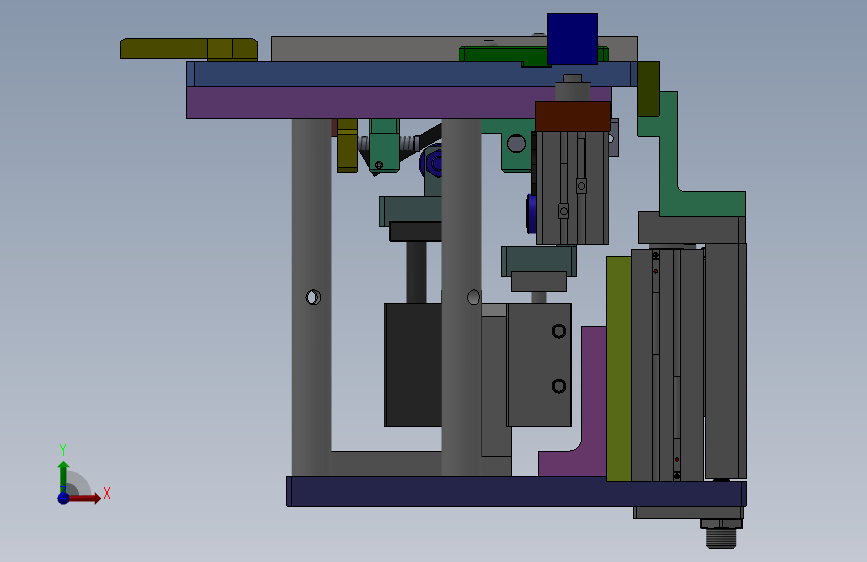Select the olive-green vertical plate beside the actuator
867x562 pixels.
[619, 368]
